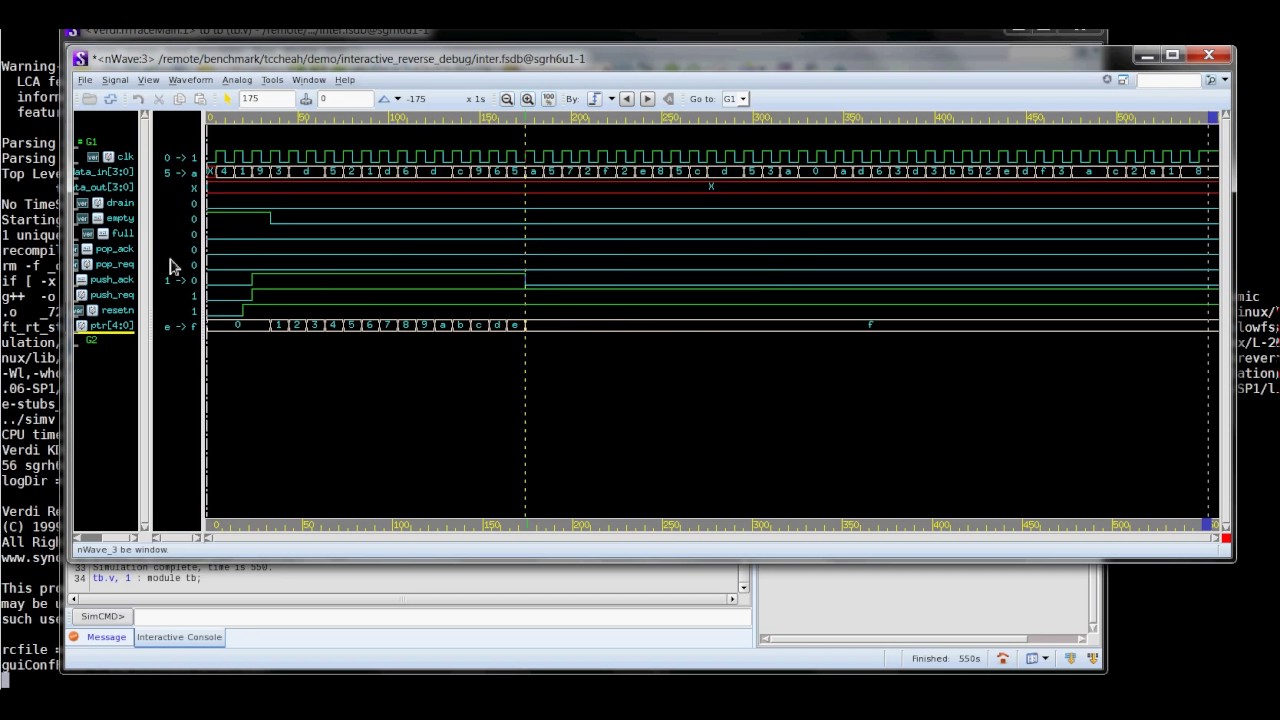Click the search backward arrow button
The width and height of the screenshot is (1280, 720).
click(627, 99)
